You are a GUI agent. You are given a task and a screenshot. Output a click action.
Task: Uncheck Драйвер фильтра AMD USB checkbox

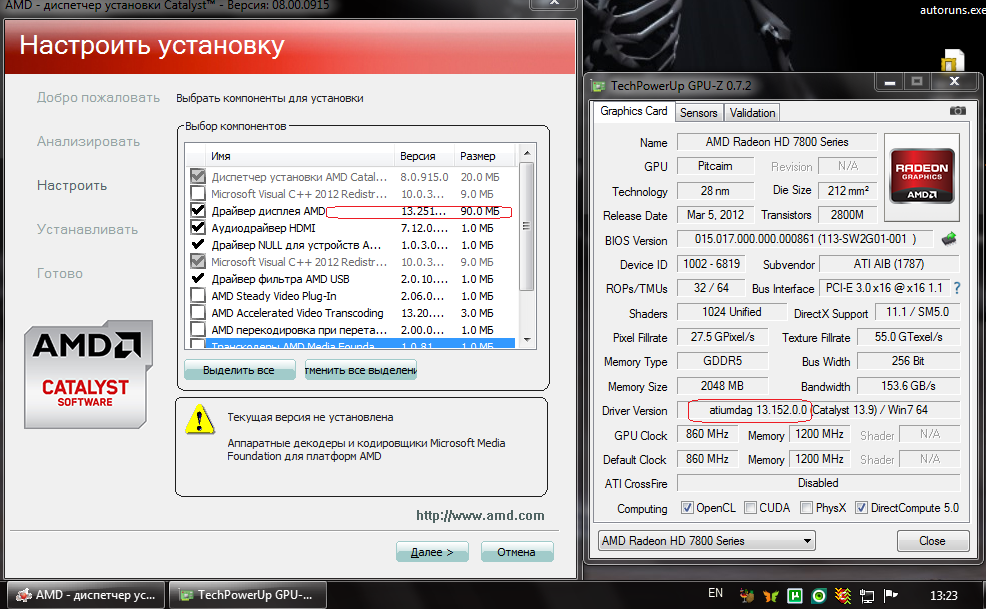pyautogui.click(x=198, y=278)
